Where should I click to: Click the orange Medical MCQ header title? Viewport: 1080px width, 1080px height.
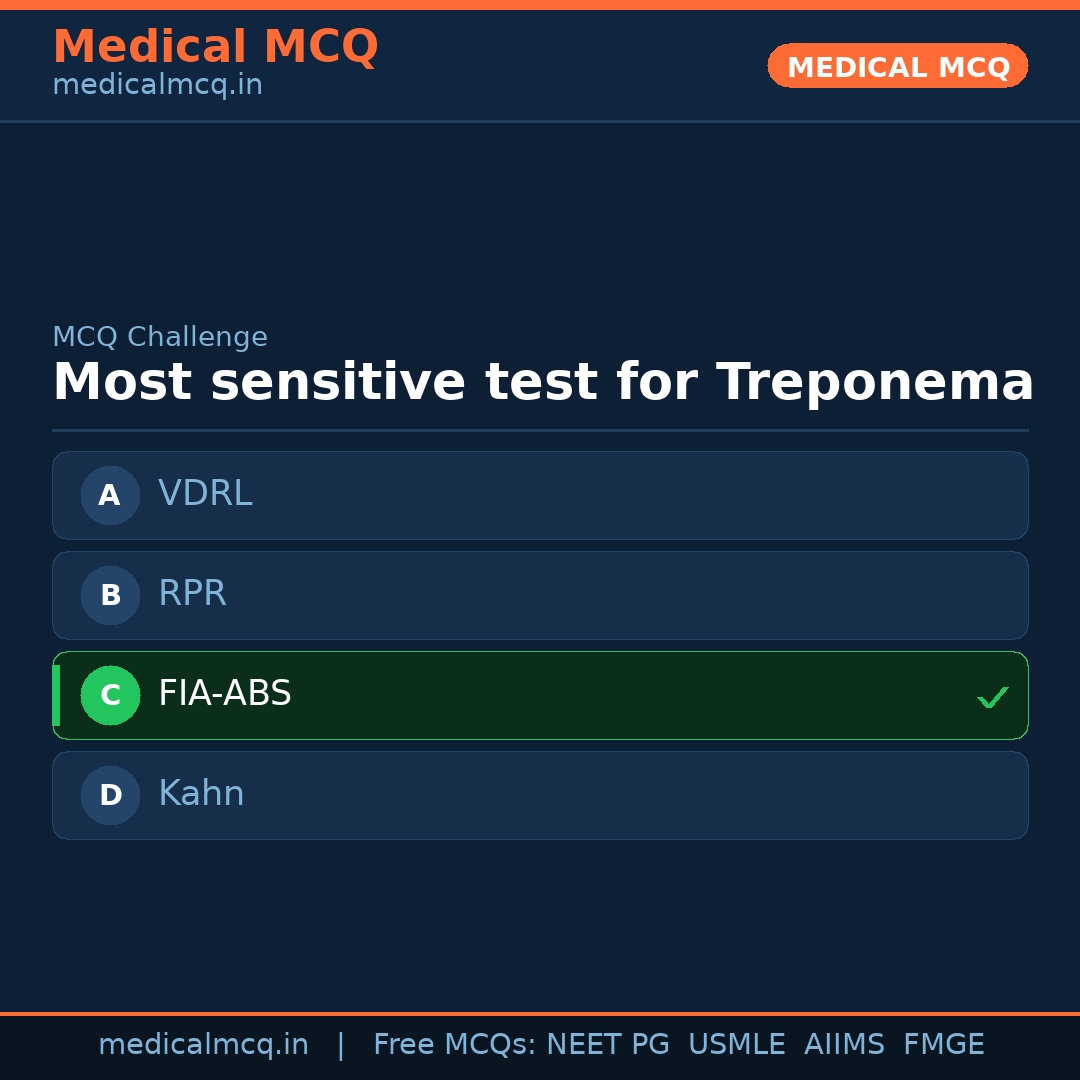click(x=215, y=47)
